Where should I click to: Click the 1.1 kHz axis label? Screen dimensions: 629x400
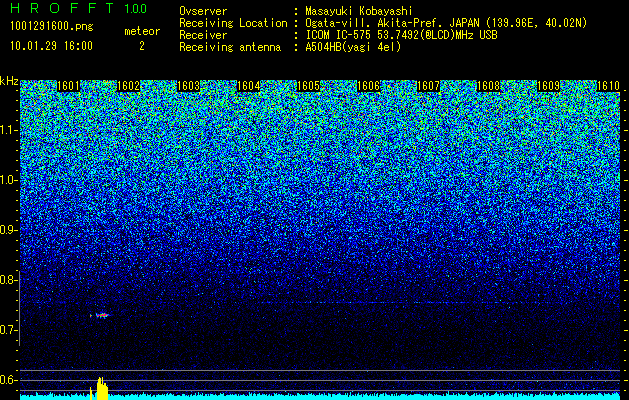tap(8, 130)
